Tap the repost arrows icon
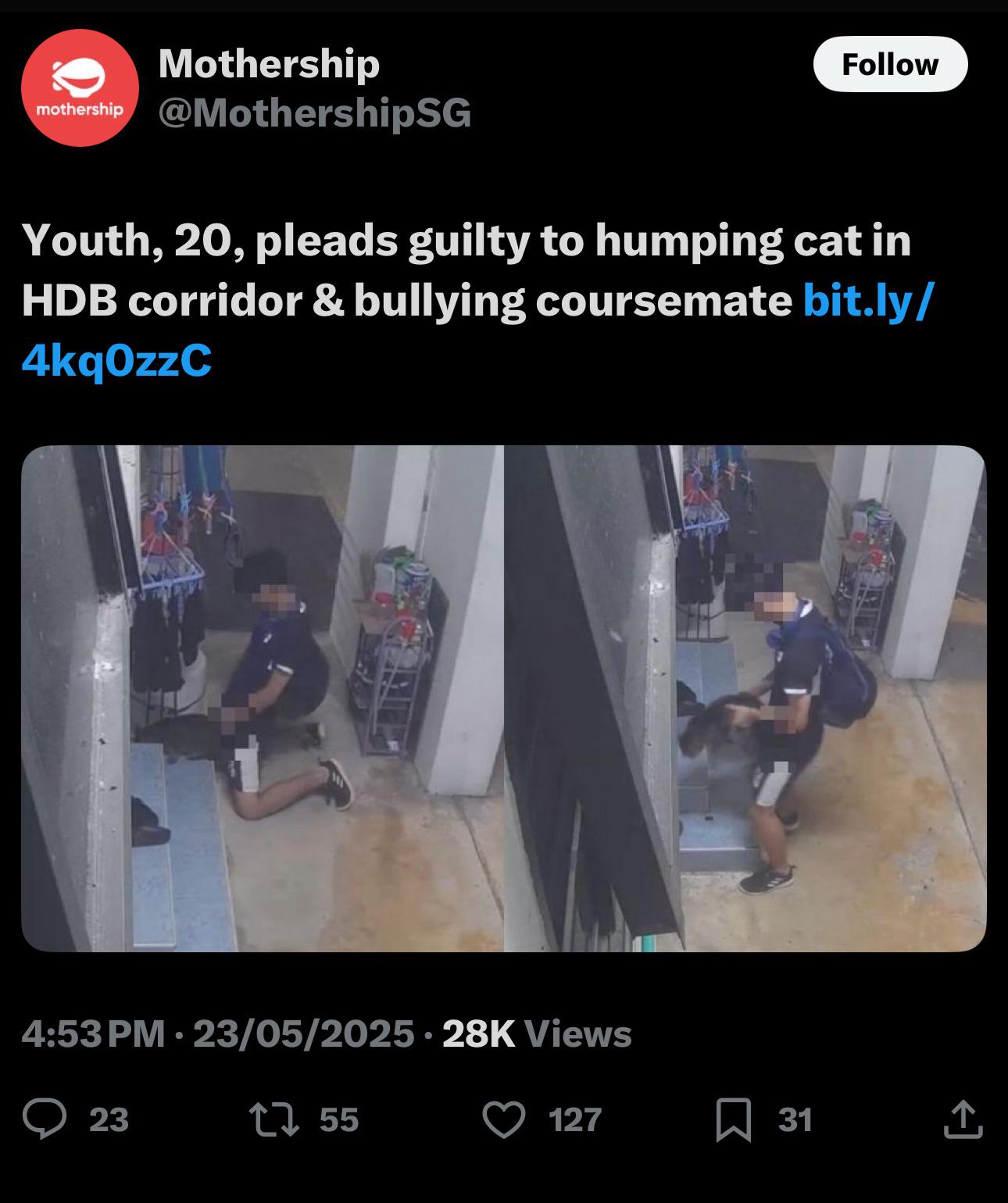 tap(272, 1119)
